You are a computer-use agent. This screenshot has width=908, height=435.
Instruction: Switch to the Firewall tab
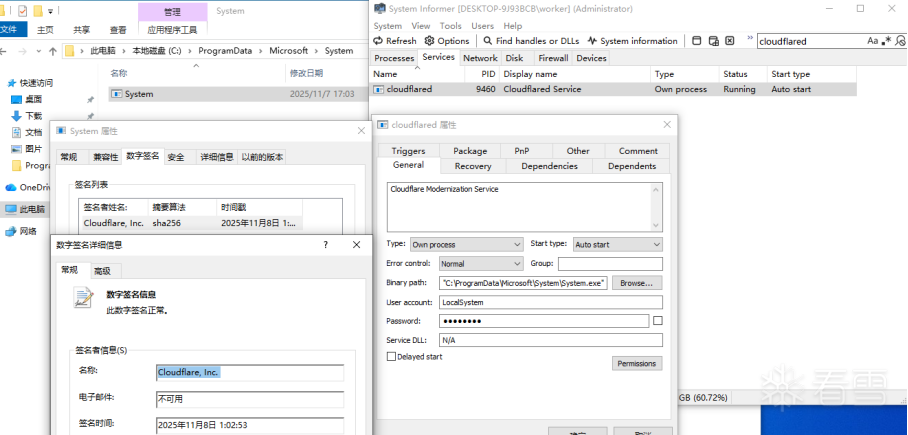(x=553, y=58)
